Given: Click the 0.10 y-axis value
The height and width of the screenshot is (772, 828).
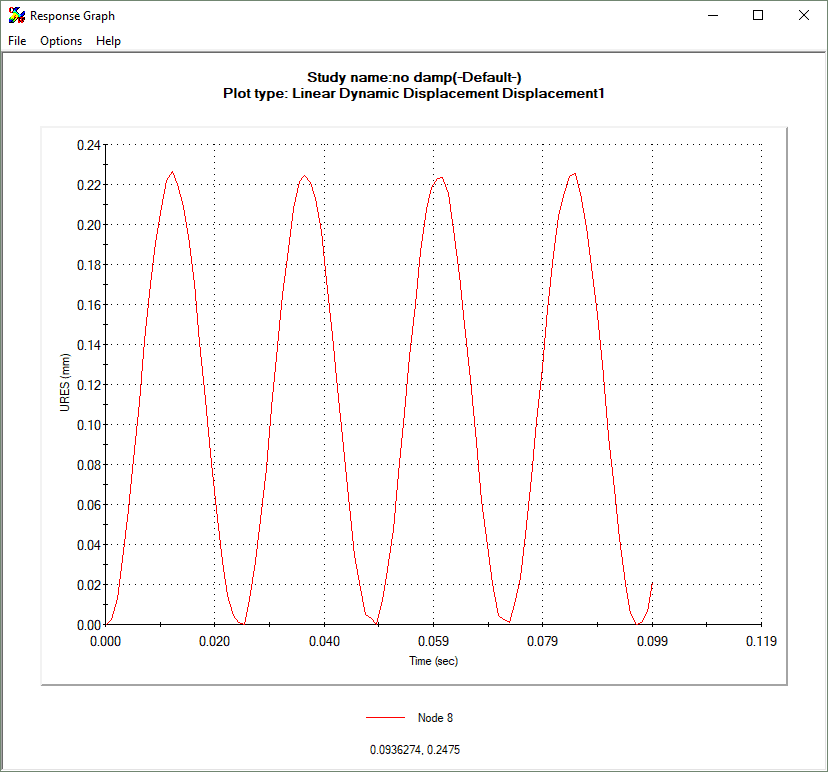Looking at the screenshot, I should [89, 425].
